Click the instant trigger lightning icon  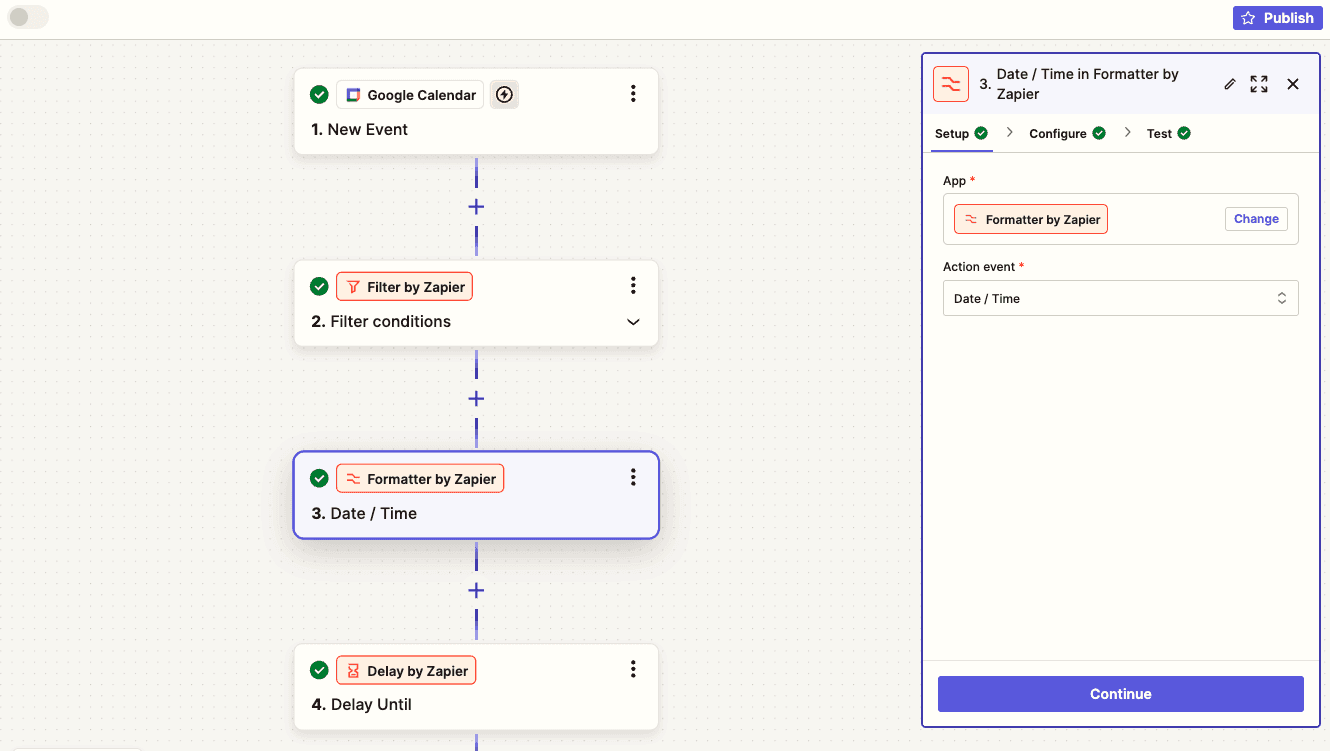504,95
